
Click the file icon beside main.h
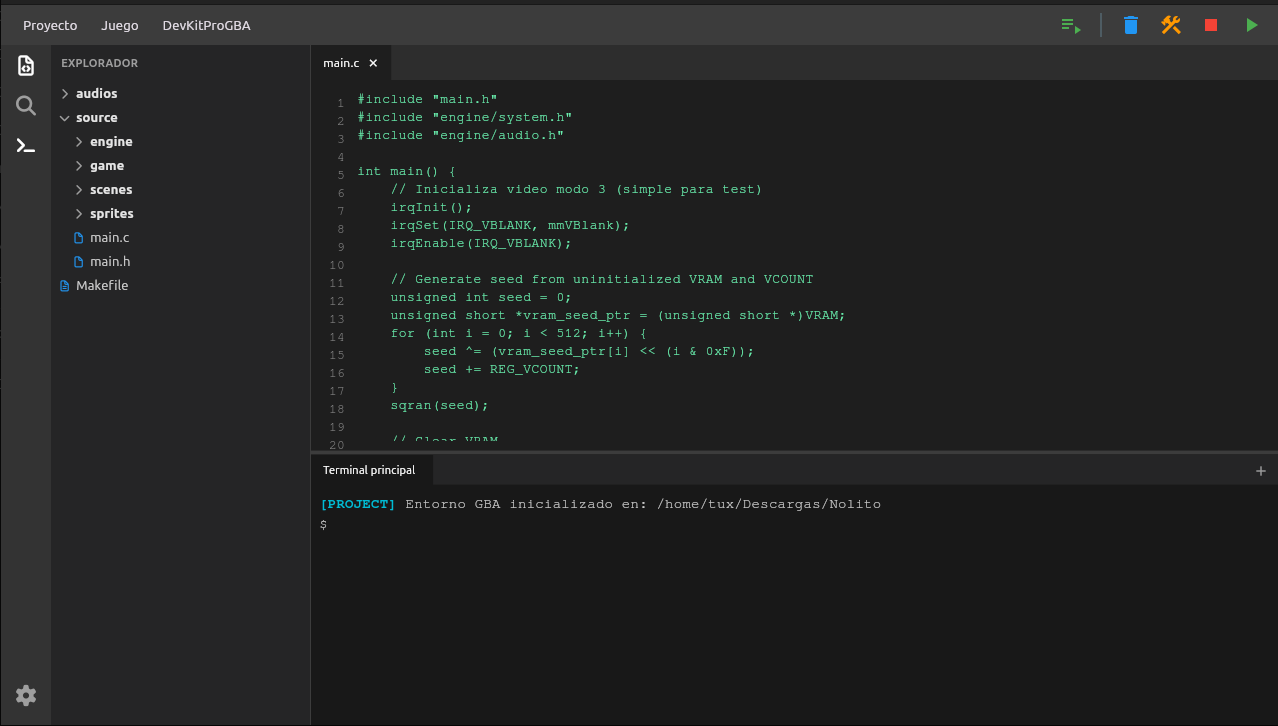pos(80,262)
